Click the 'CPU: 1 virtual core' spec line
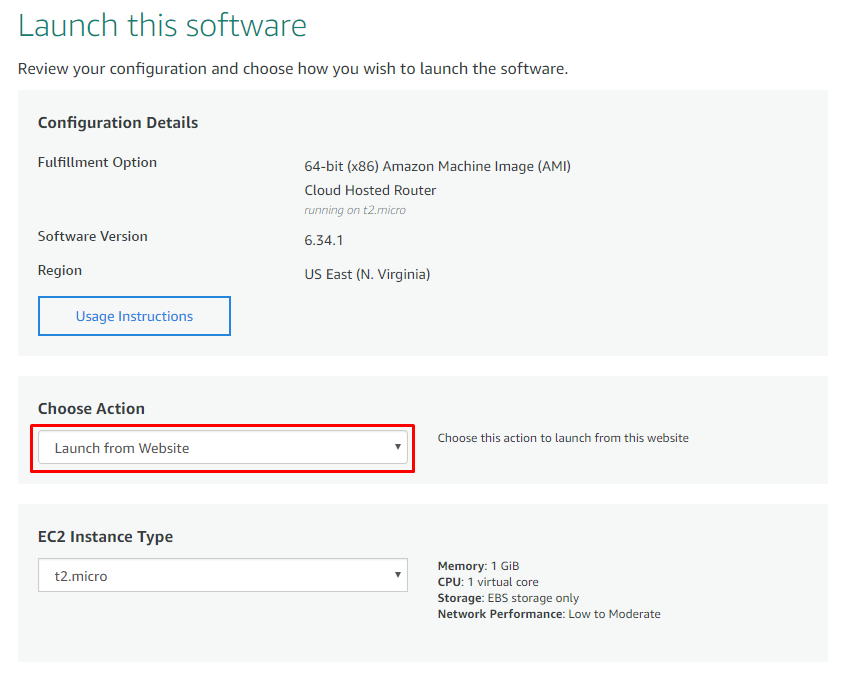Viewport: 841px width, 675px height. coord(488,582)
